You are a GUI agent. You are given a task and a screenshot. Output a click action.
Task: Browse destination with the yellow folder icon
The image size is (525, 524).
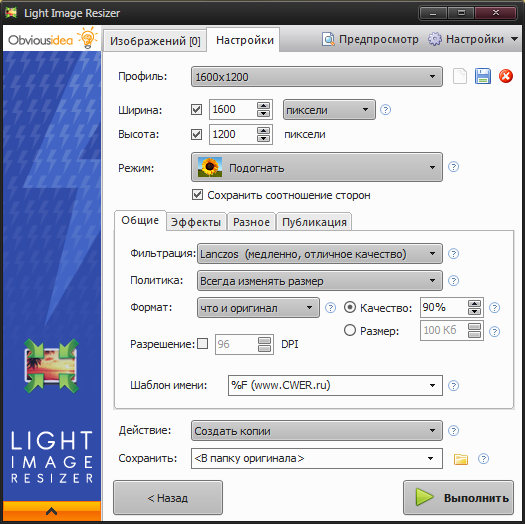(460, 459)
